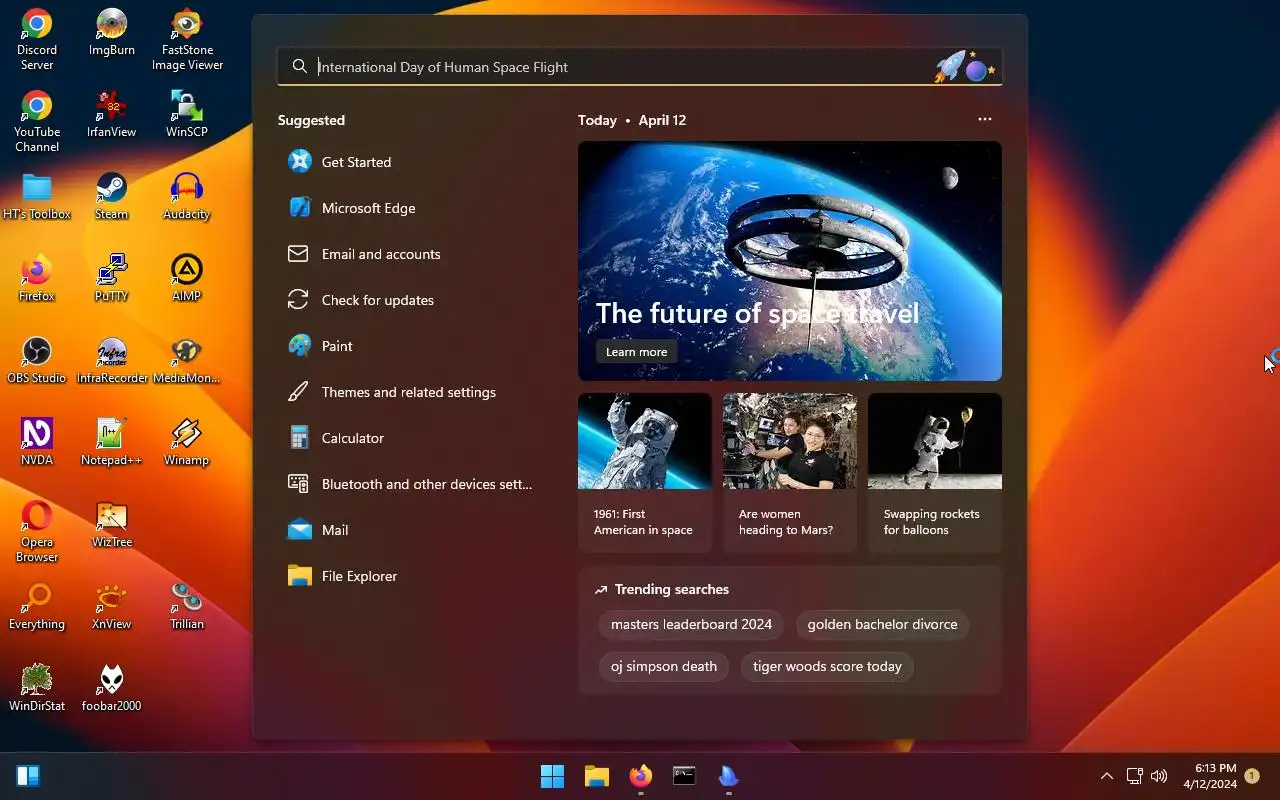Open OBS Studio desktop icon

pyautogui.click(x=37, y=361)
